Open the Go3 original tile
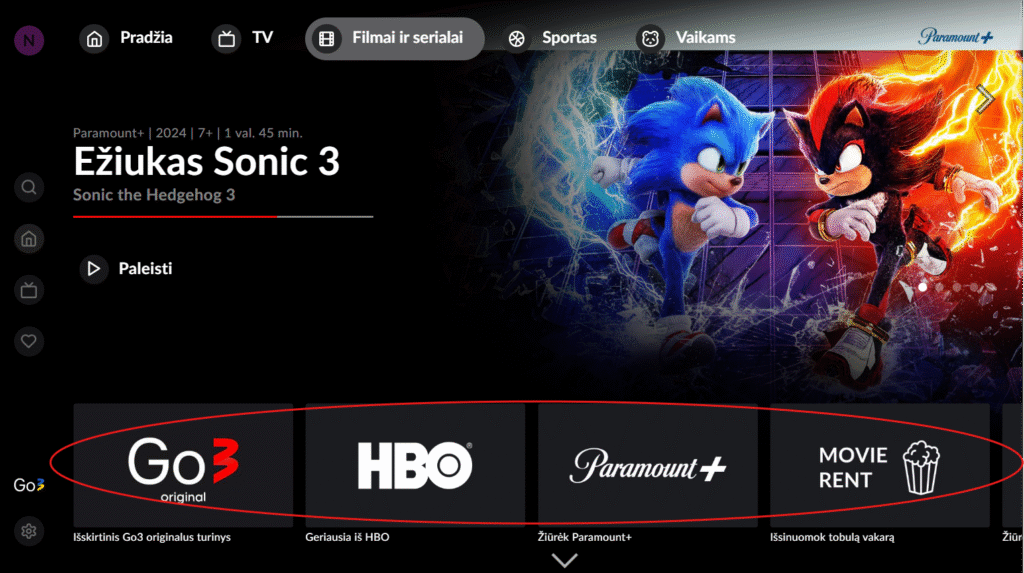Screen dimensions: 1024x573 tap(183, 465)
